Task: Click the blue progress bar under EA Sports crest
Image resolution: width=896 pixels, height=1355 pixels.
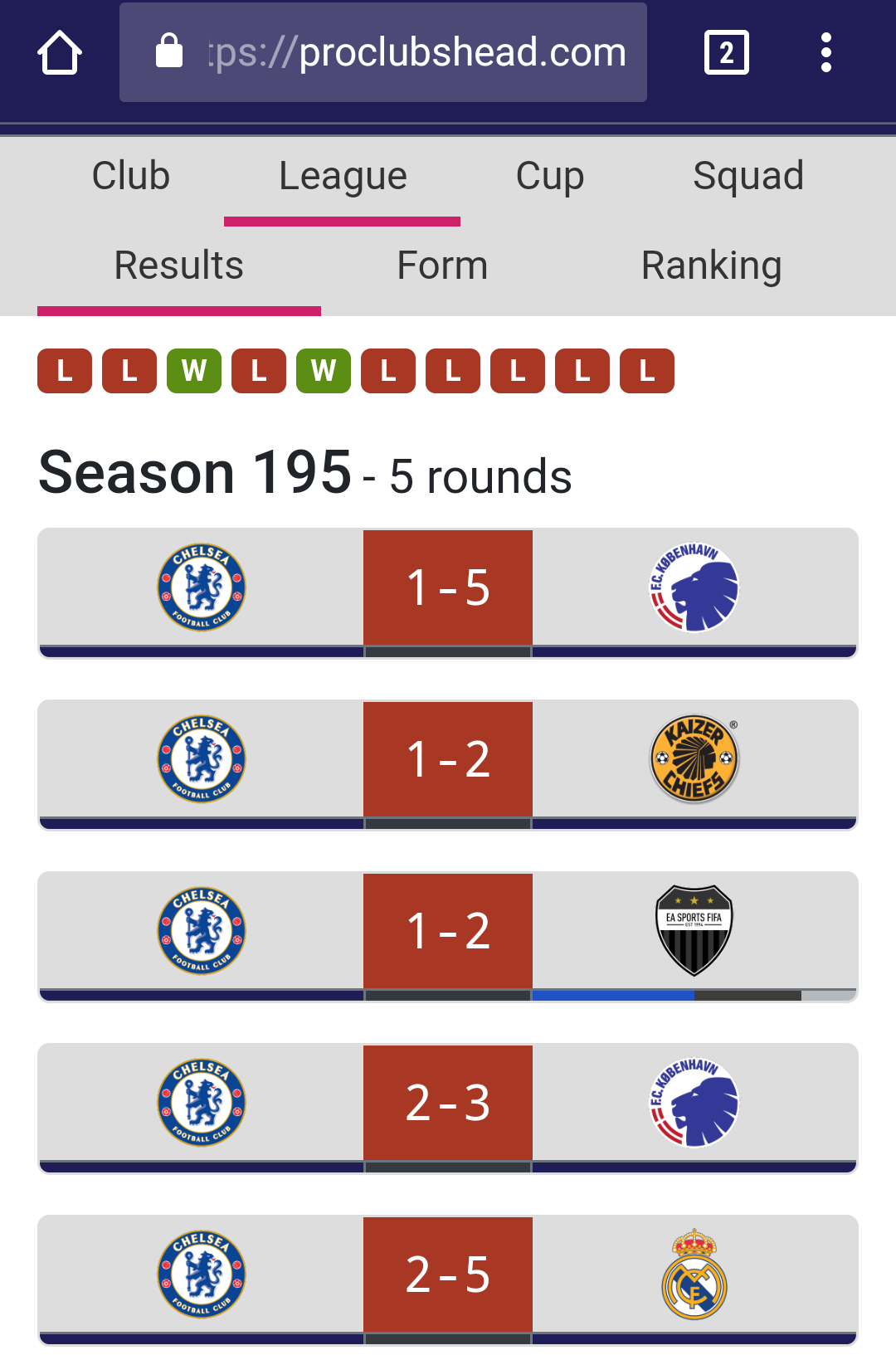Action: 613,995
